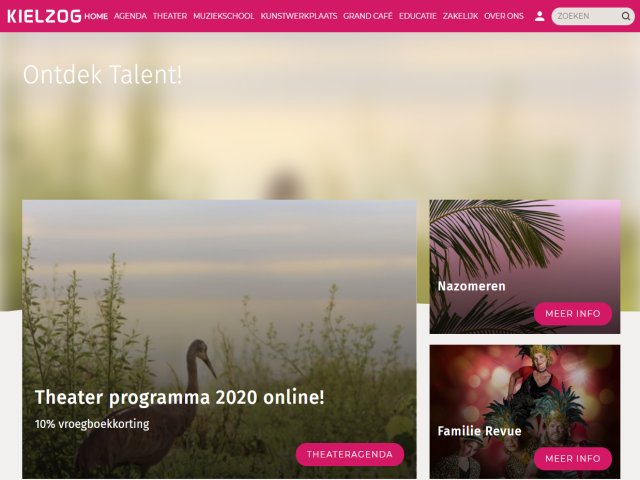Navigate to GRAND CAFÉ
The height and width of the screenshot is (480, 640).
(x=368, y=16)
